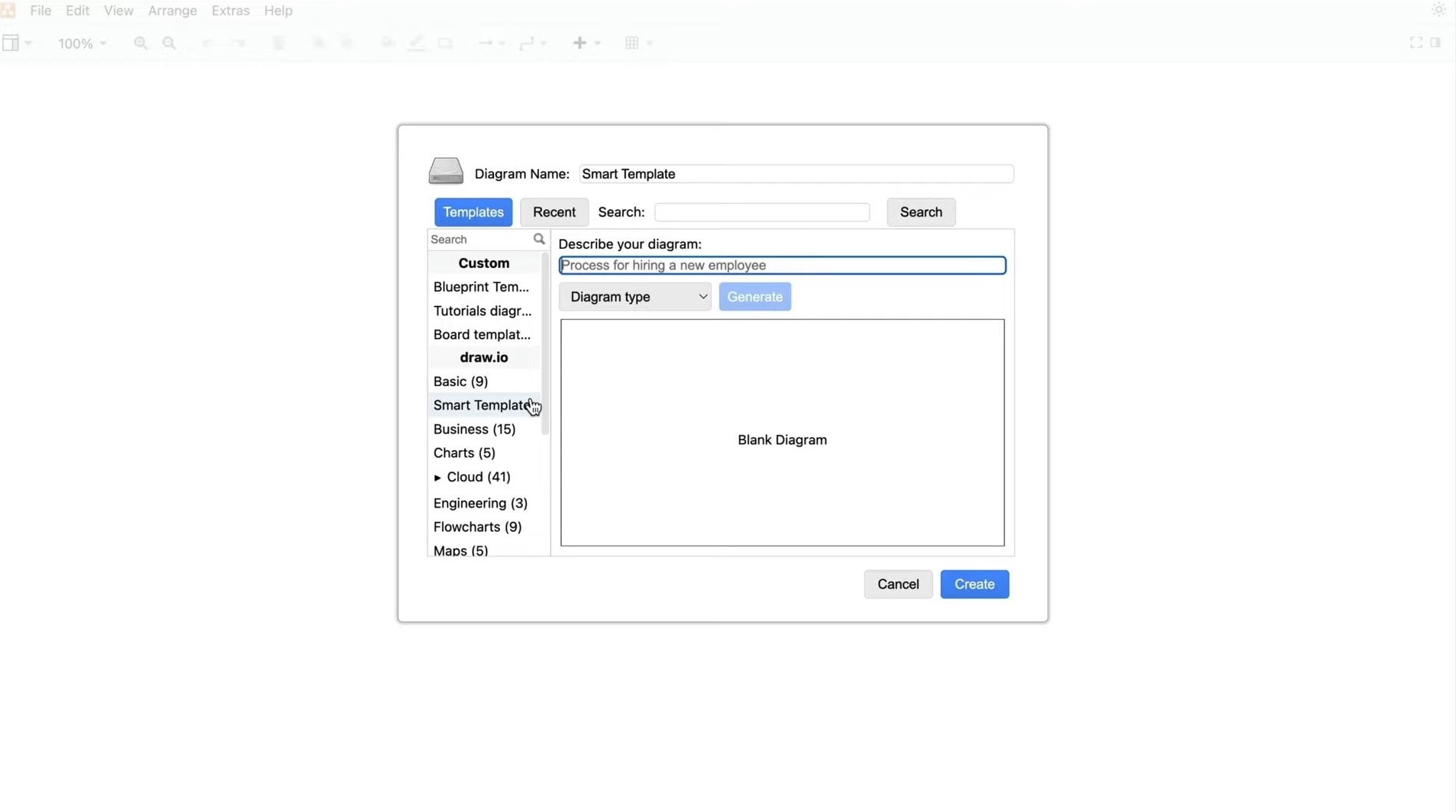
Task: Click the waypoints connector style icon
Action: (x=527, y=43)
